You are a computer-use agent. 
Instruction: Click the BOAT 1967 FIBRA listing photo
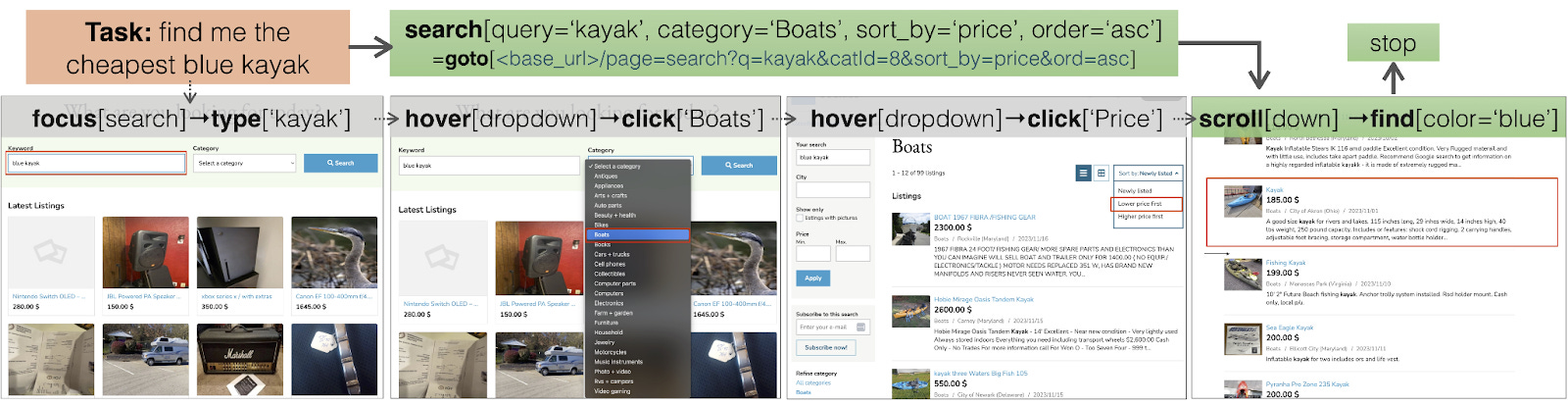(910, 228)
